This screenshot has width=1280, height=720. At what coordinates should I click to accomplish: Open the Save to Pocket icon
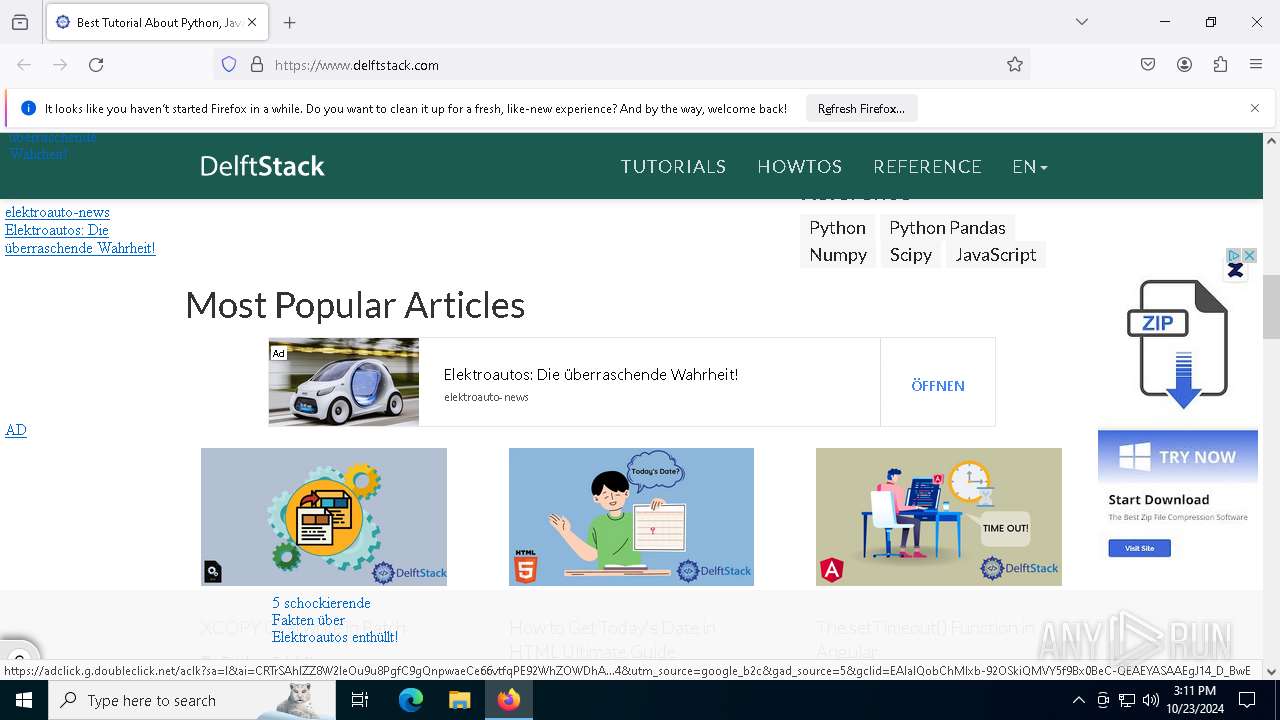pyautogui.click(x=1148, y=65)
